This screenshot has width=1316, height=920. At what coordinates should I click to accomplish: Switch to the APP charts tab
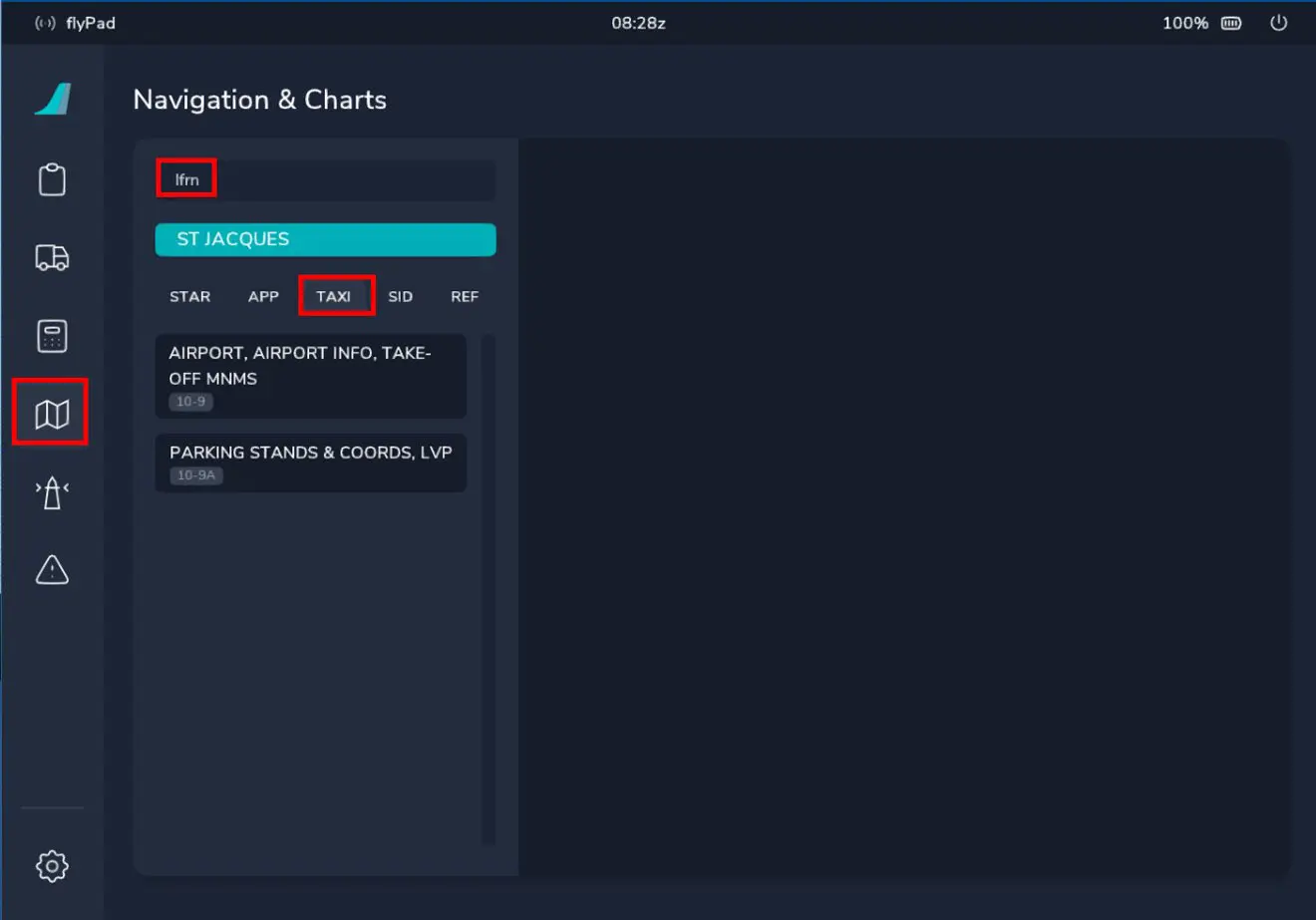[x=263, y=296]
